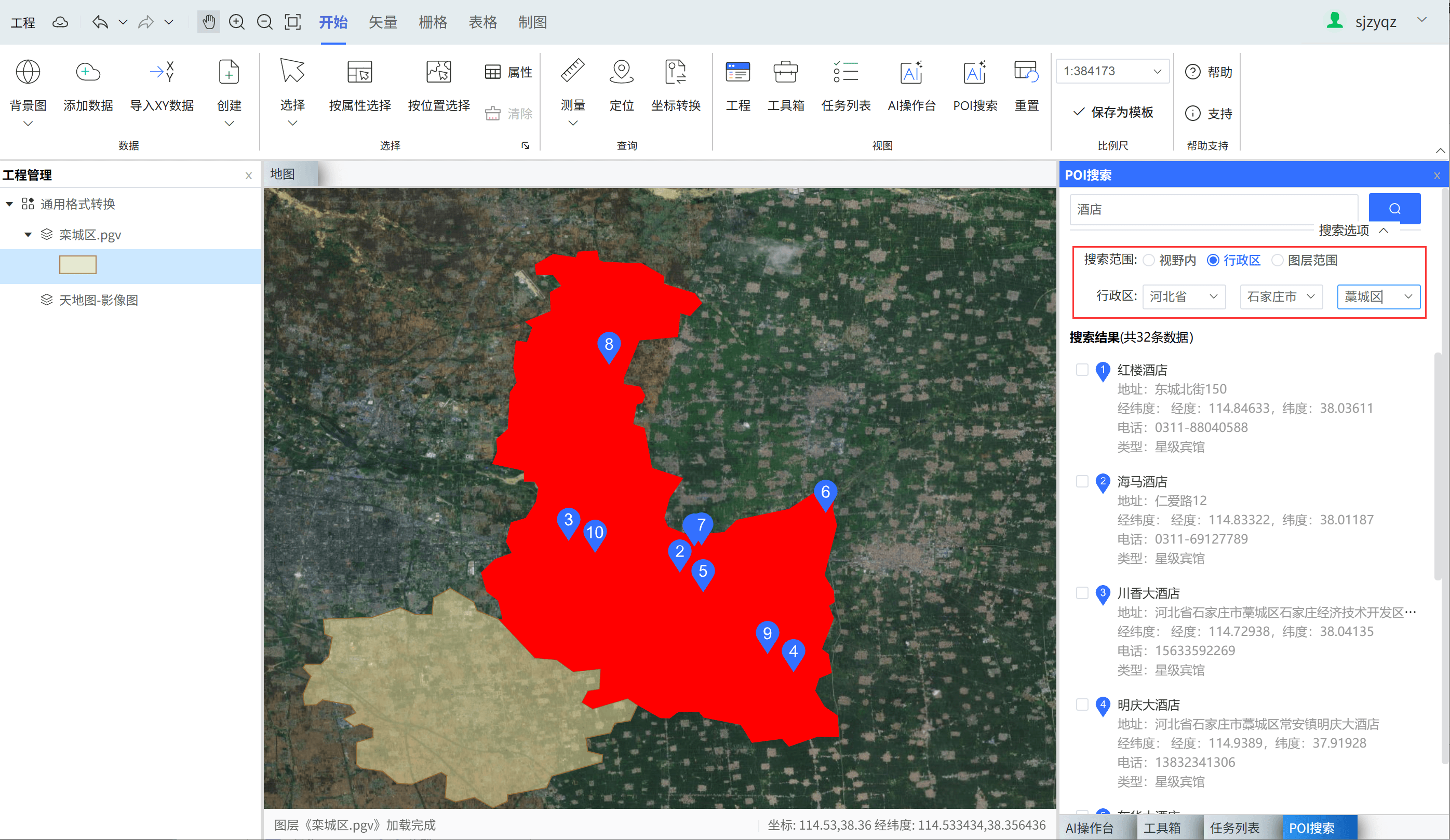The image size is (1450, 840).
Task: Click the 导入XY数据 icon
Action: [162, 72]
